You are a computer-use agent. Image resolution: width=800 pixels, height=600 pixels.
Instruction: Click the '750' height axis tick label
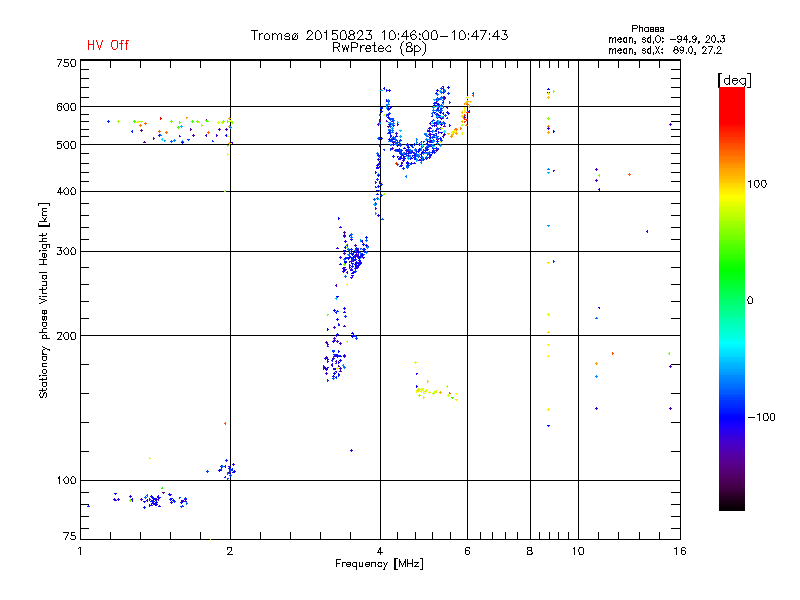pyautogui.click(x=66, y=63)
